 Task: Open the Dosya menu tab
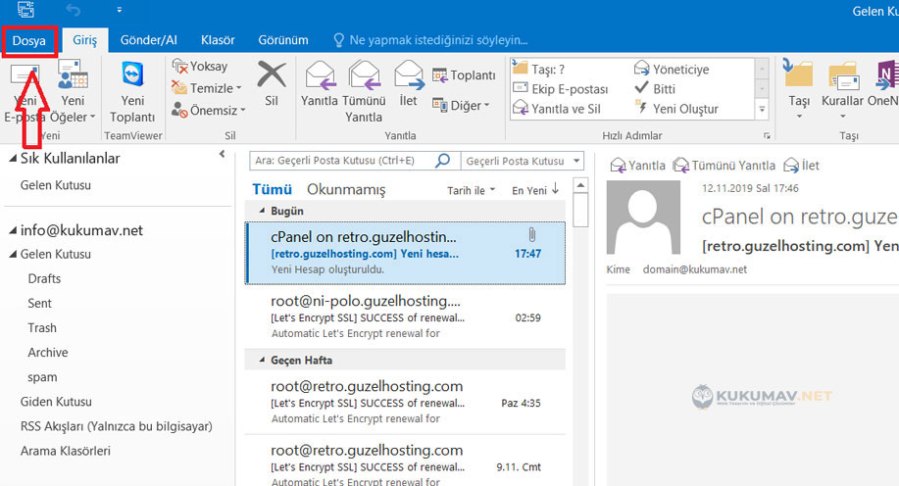[x=28, y=40]
